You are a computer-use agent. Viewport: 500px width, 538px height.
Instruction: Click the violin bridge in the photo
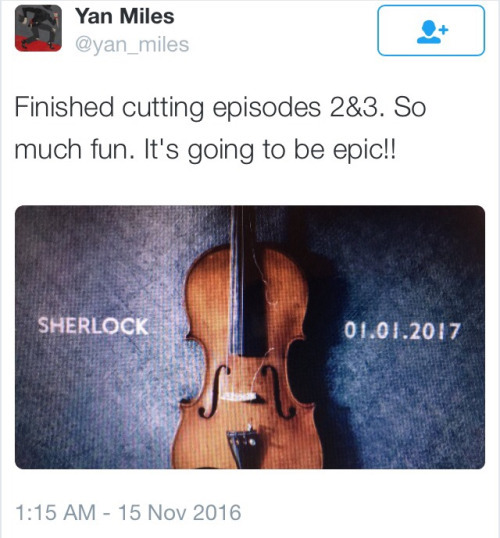(x=240, y=396)
